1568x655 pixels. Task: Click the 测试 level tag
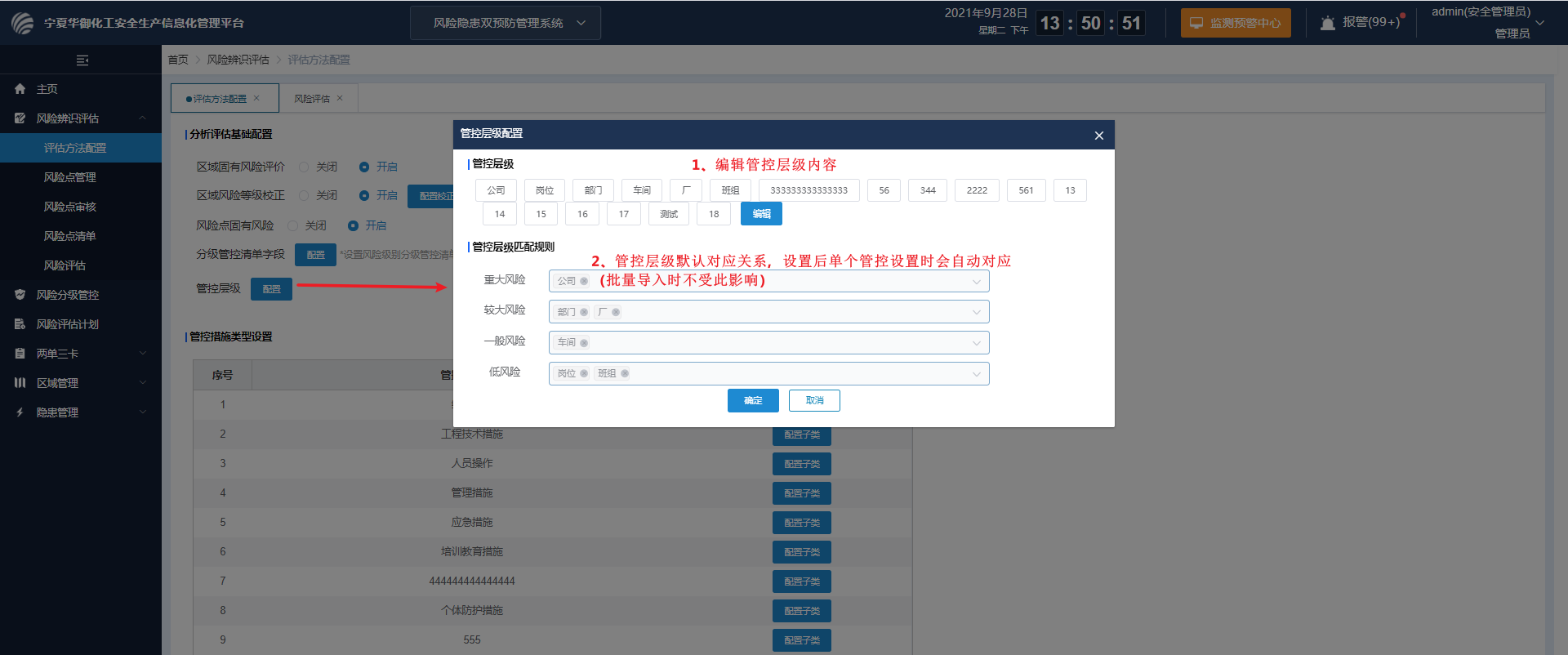pyautogui.click(x=669, y=214)
